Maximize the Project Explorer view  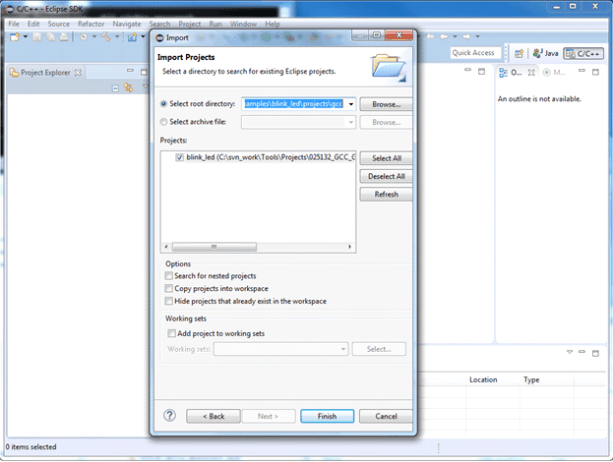(144, 72)
